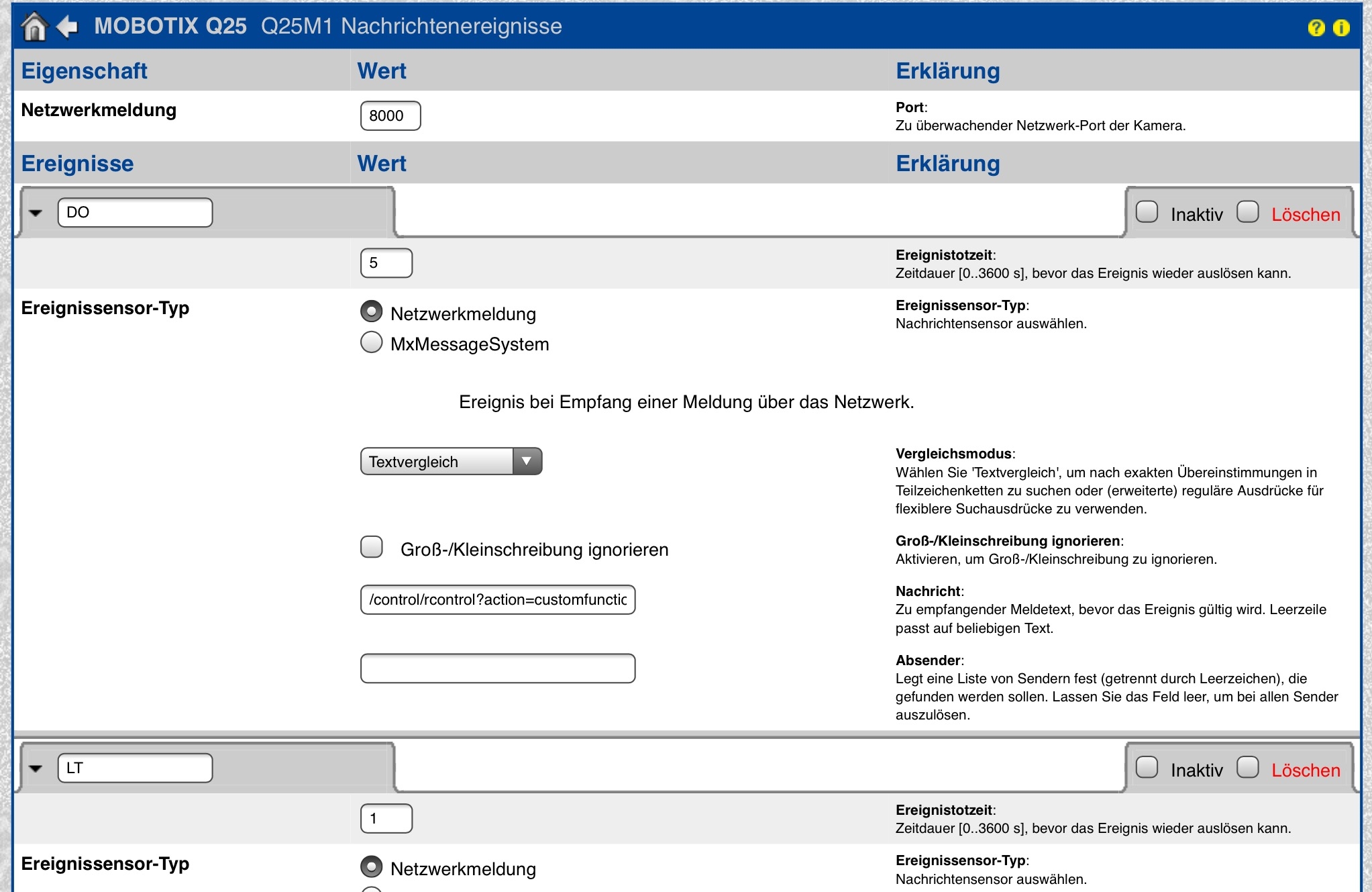The height and width of the screenshot is (892, 1372).
Task: Tick Inaktiv checkbox for the DO event
Action: click(1147, 212)
